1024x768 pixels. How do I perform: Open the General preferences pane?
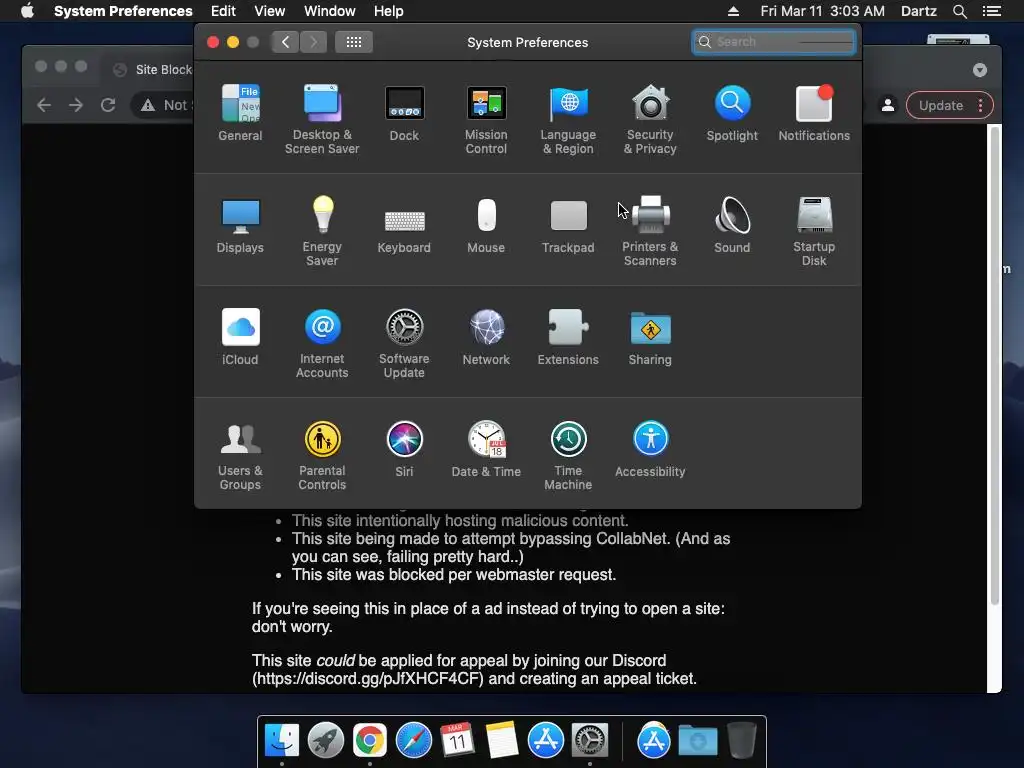coord(240,112)
